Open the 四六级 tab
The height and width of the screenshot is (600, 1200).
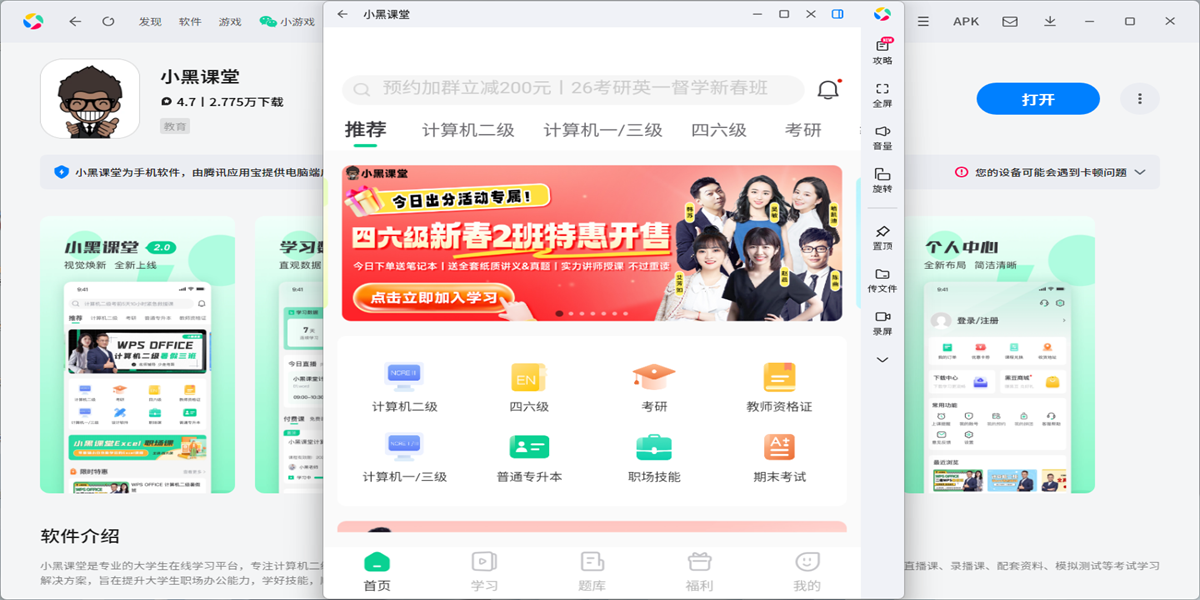click(719, 130)
